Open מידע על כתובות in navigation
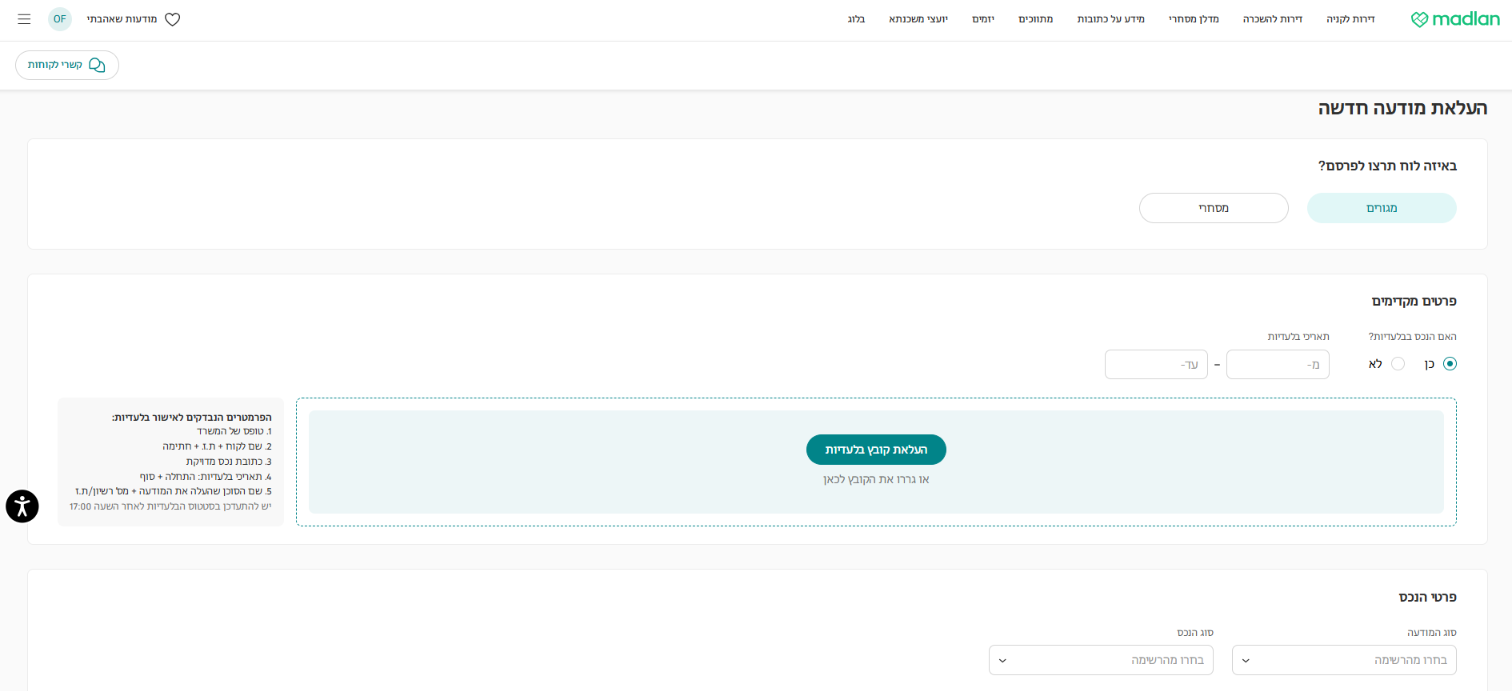Viewport: 1512px width, 691px height. point(1110,19)
